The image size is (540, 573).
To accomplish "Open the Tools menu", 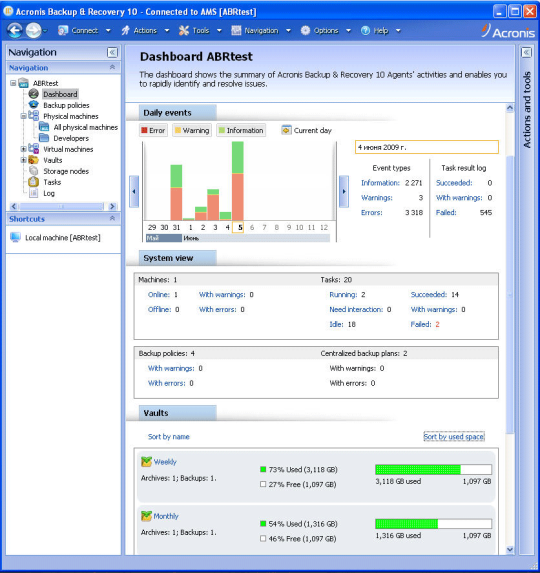I will [201, 31].
